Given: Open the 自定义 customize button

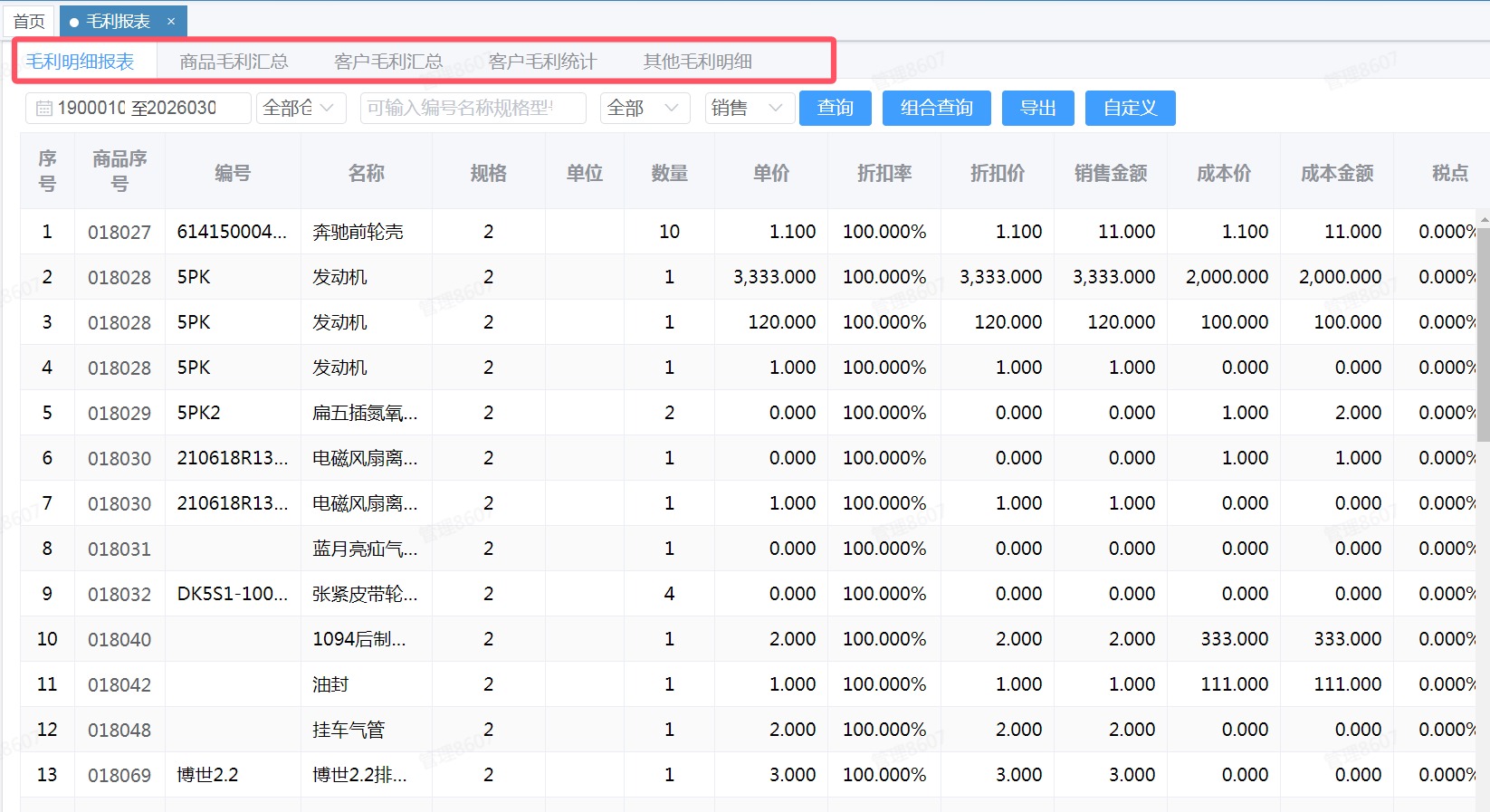Looking at the screenshot, I should [x=1130, y=108].
